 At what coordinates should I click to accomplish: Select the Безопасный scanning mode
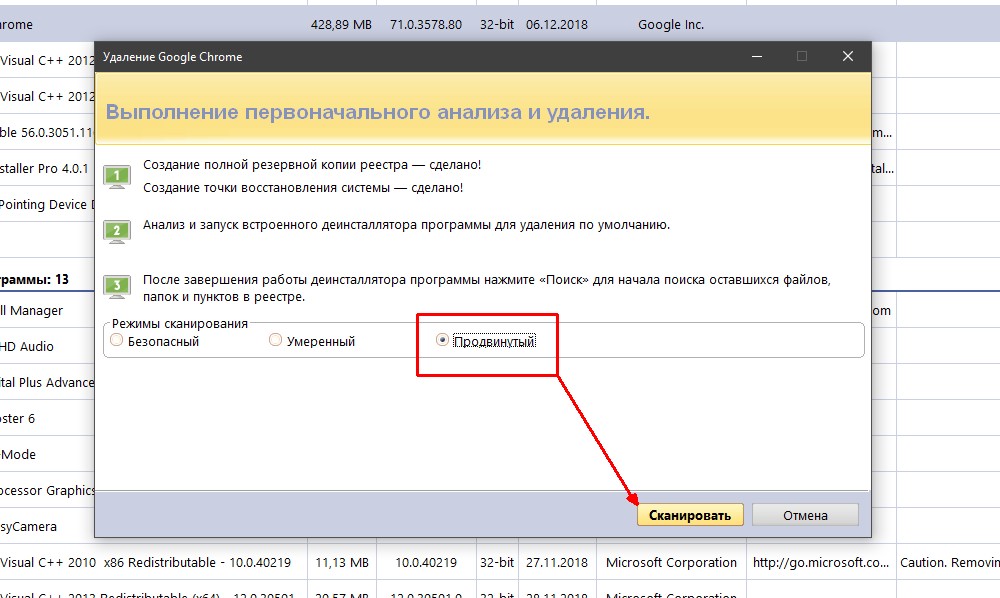pyautogui.click(x=117, y=341)
